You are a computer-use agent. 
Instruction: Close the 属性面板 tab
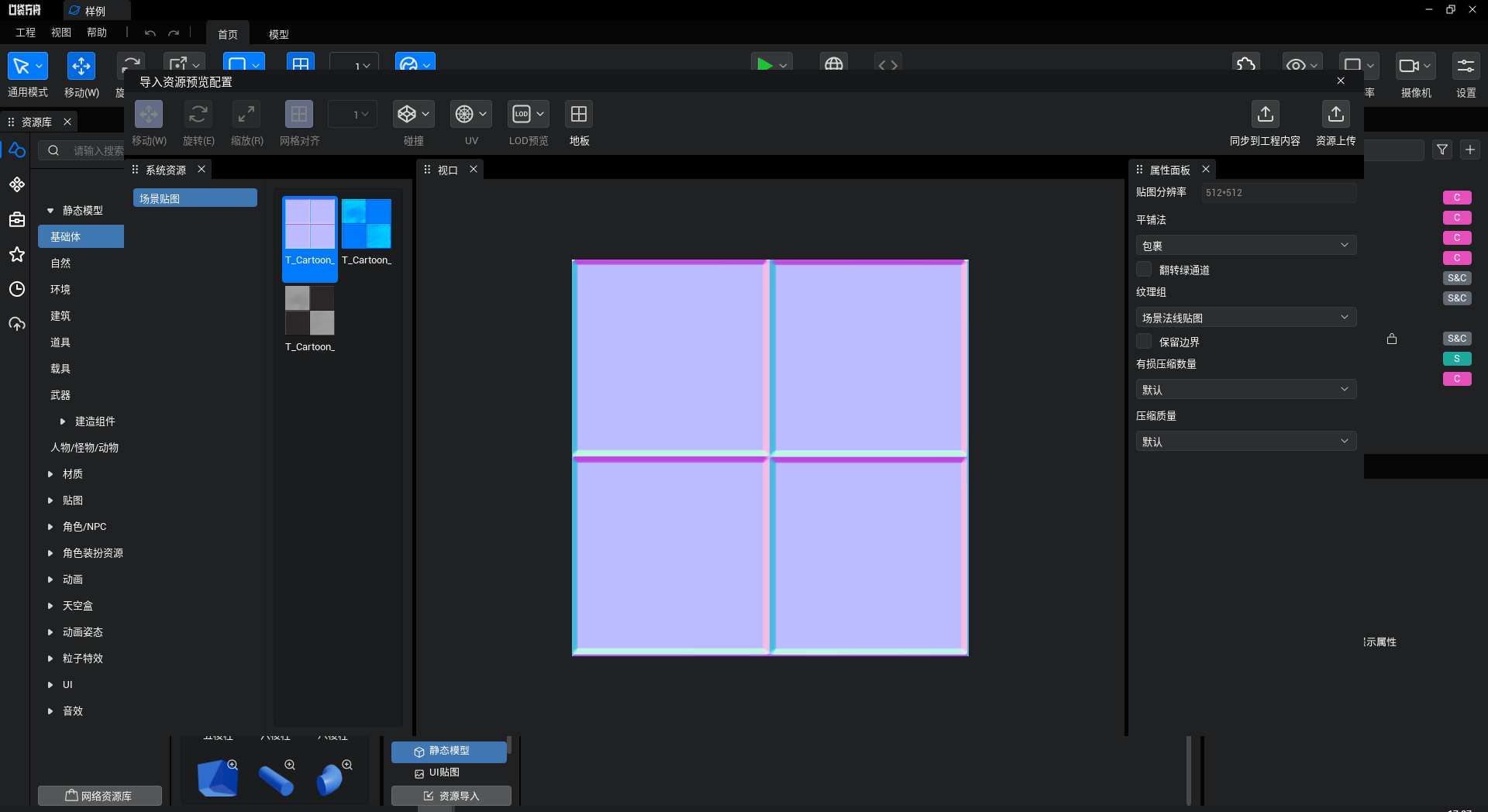pyautogui.click(x=1206, y=169)
